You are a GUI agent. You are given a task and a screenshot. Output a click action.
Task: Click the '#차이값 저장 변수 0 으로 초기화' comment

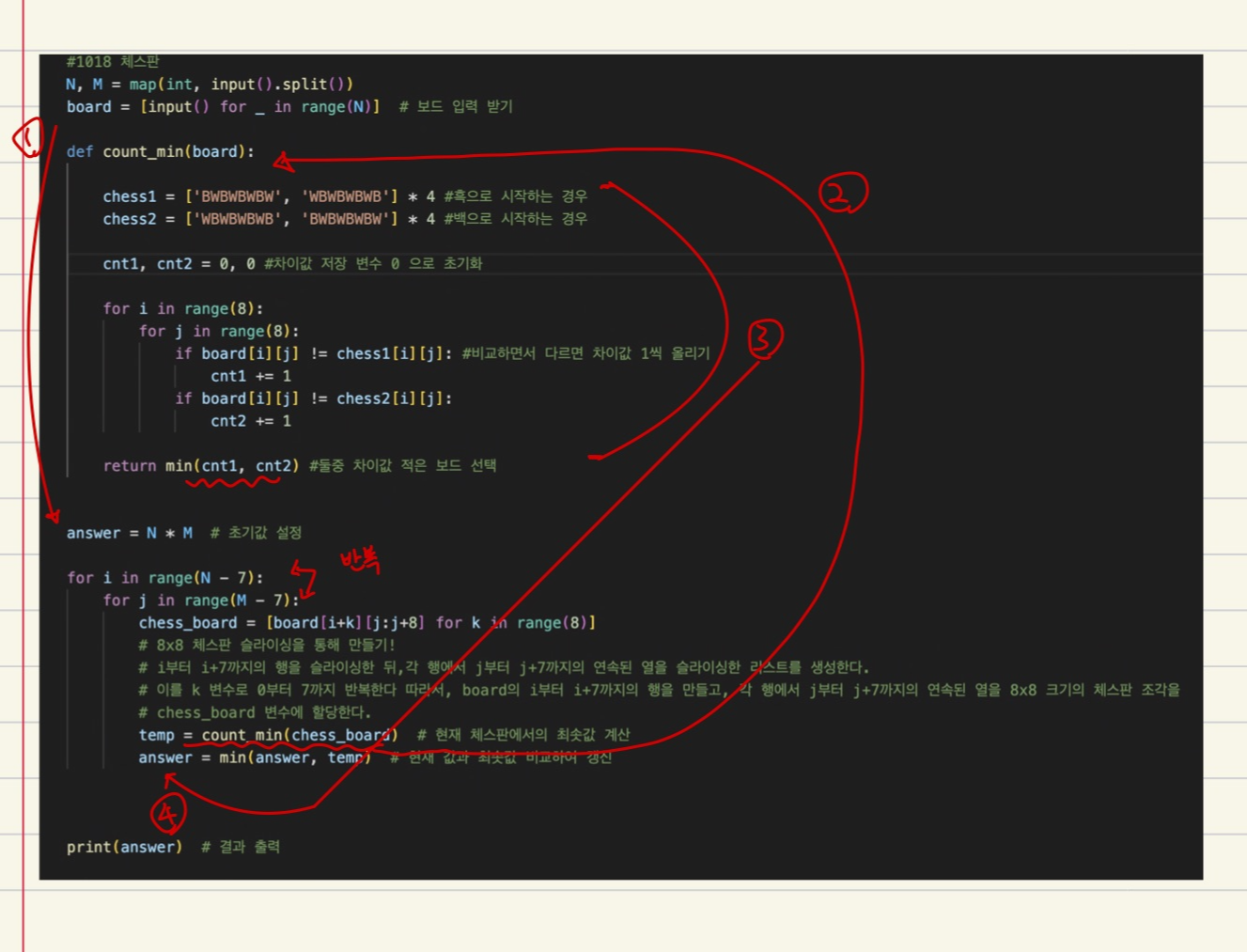coord(373,264)
